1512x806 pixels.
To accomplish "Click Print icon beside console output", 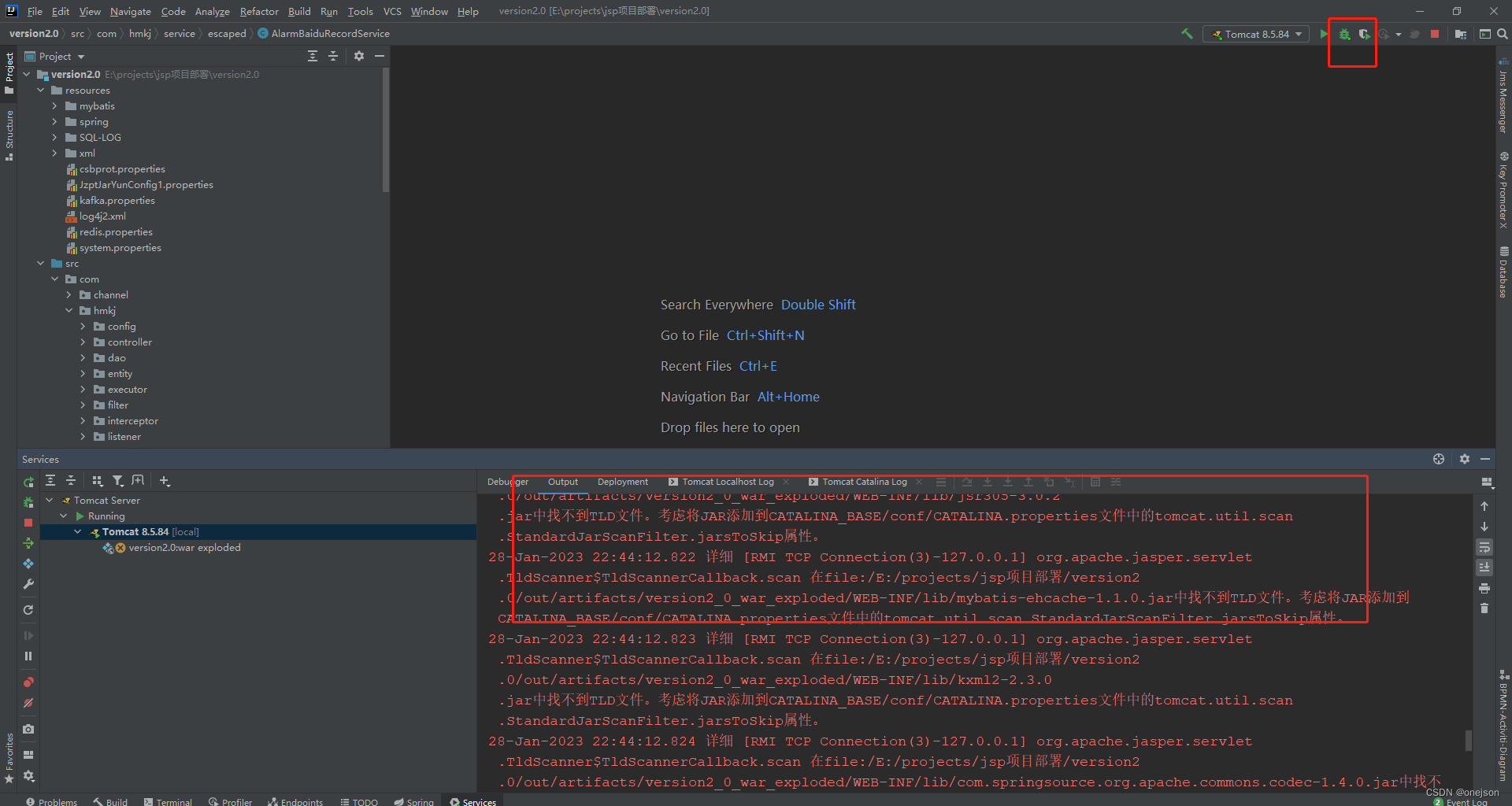I will [x=1484, y=588].
